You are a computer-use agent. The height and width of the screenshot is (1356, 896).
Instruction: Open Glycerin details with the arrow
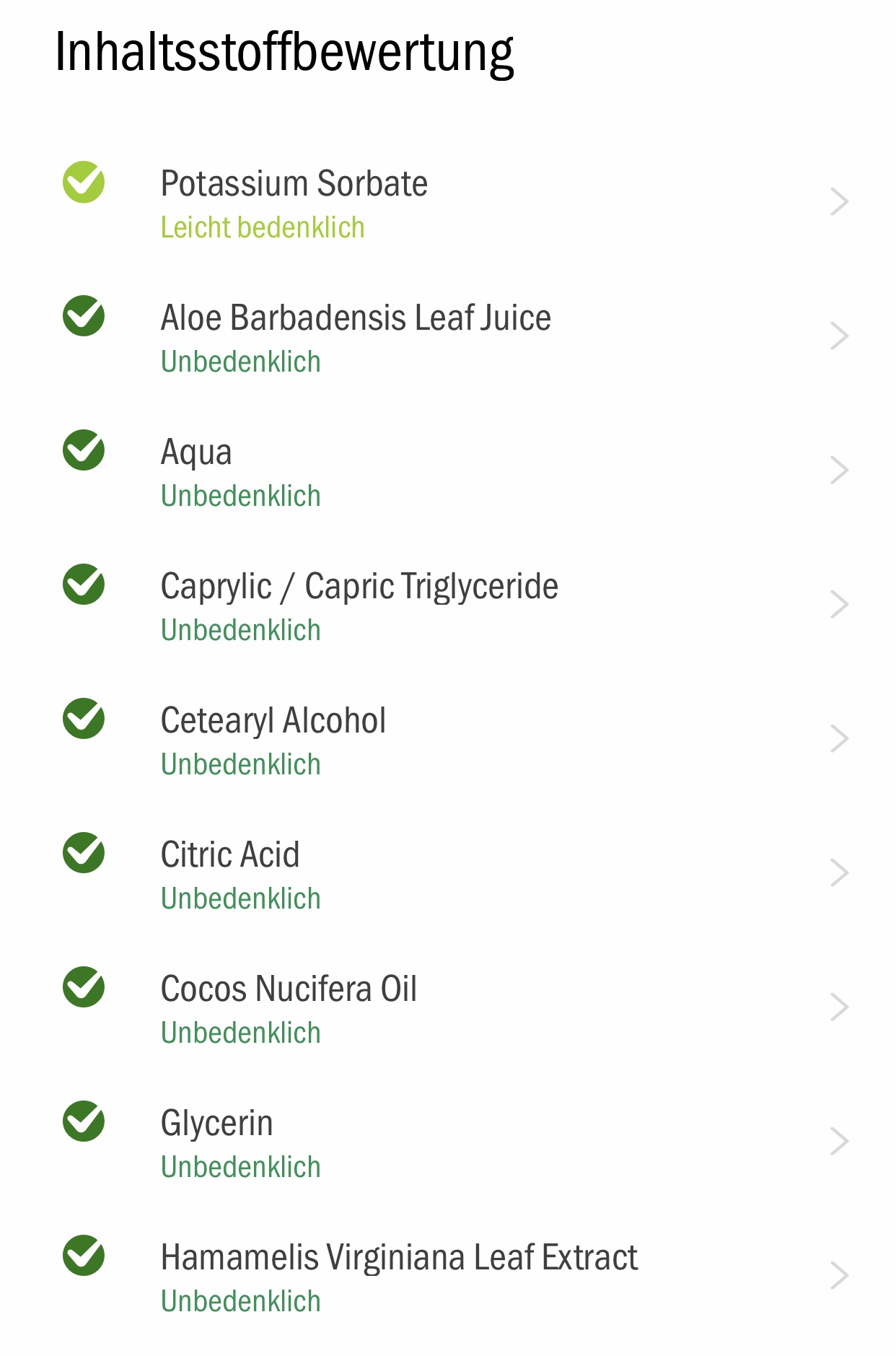(839, 1142)
